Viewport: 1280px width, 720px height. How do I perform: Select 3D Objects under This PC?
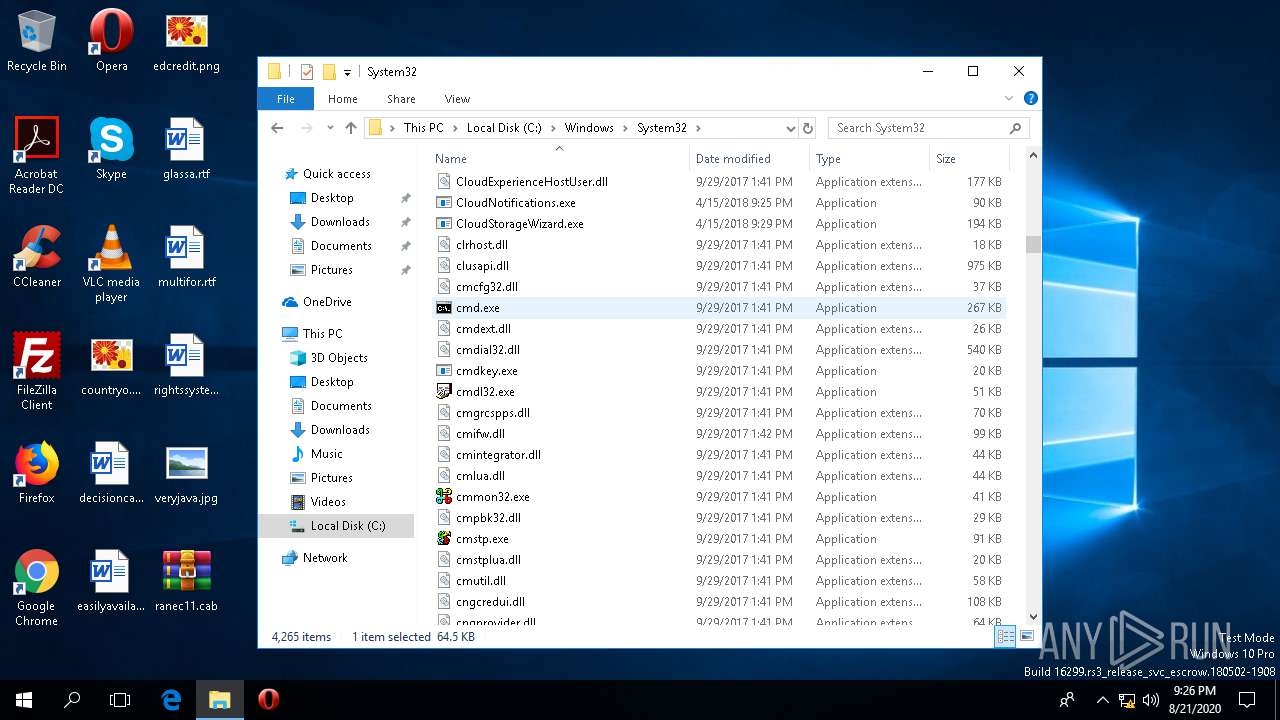coord(339,358)
